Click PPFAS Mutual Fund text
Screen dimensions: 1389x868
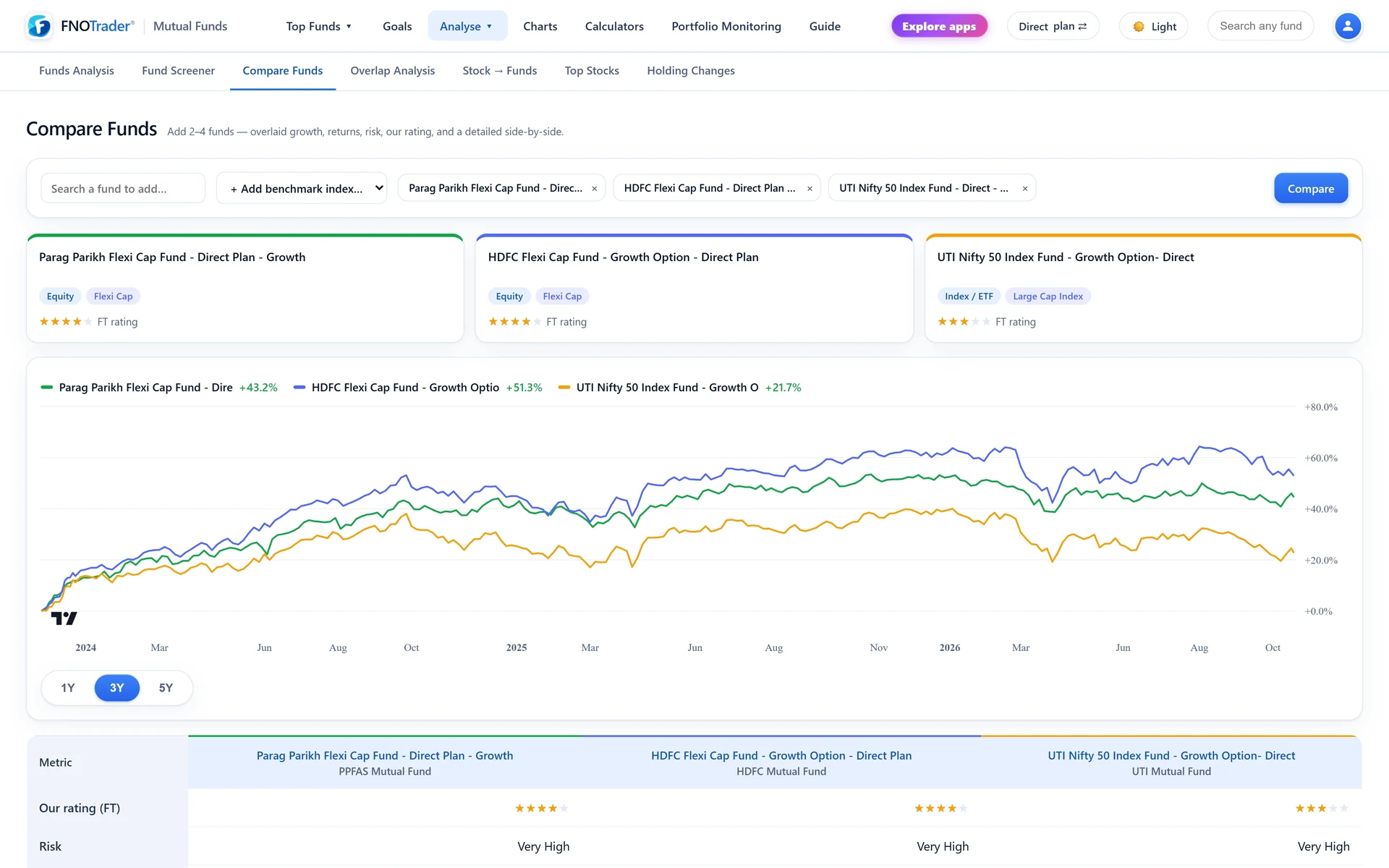[385, 772]
